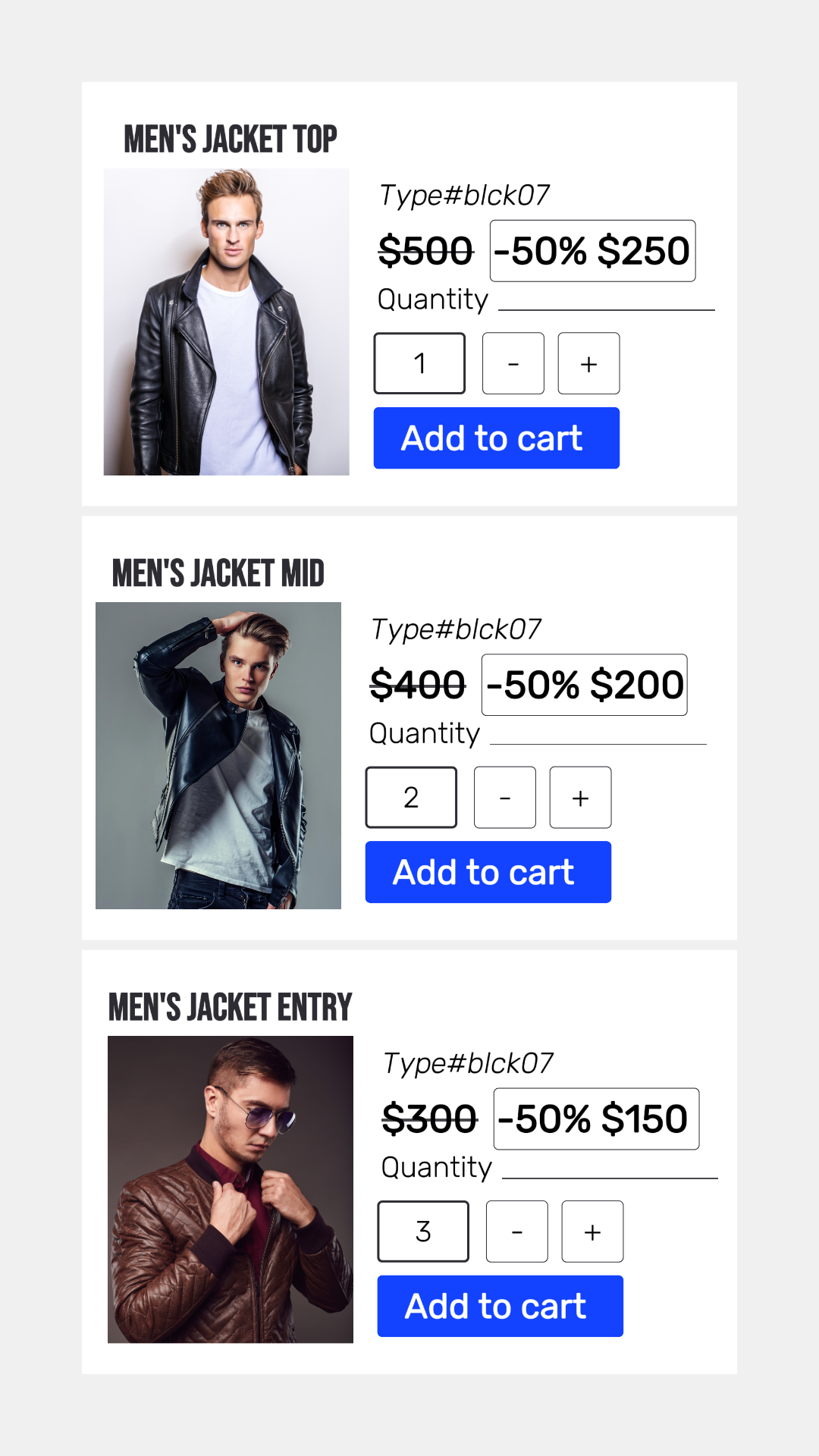The height and width of the screenshot is (1456, 819).
Task: Increase quantity for Men's Jacket Top
Action: point(588,363)
